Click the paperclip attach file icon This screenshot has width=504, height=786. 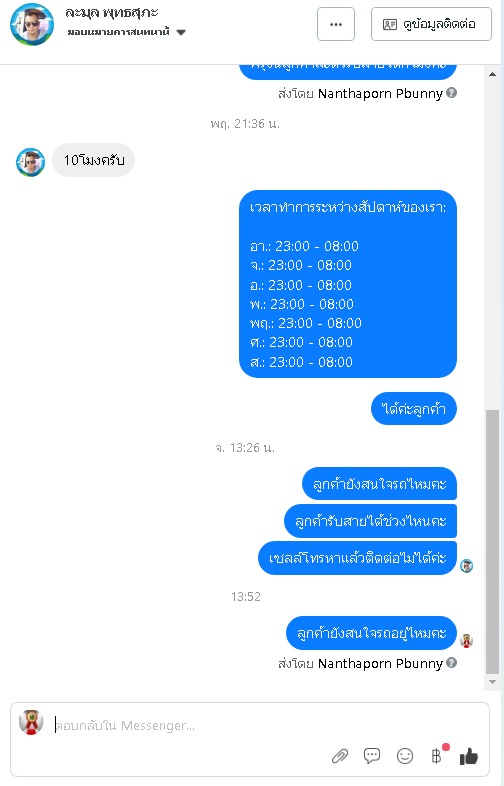tap(340, 755)
